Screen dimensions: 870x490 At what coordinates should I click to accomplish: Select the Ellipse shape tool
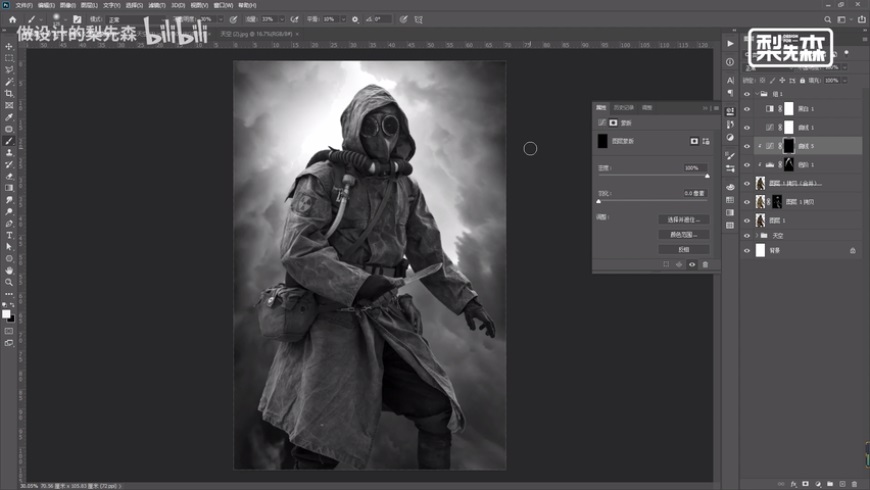[9, 259]
